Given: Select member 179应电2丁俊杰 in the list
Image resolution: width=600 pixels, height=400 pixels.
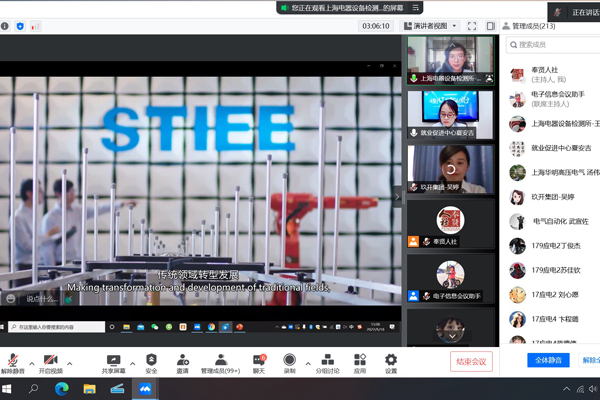Looking at the screenshot, I should (x=553, y=246).
